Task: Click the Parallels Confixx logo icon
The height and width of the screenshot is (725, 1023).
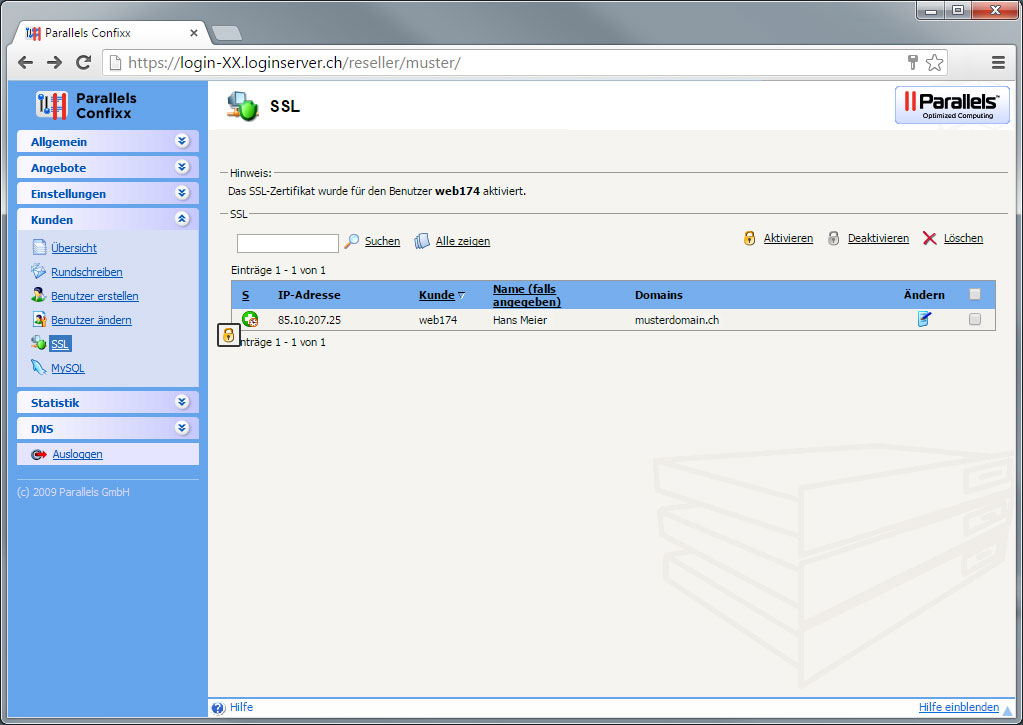Action: point(52,105)
